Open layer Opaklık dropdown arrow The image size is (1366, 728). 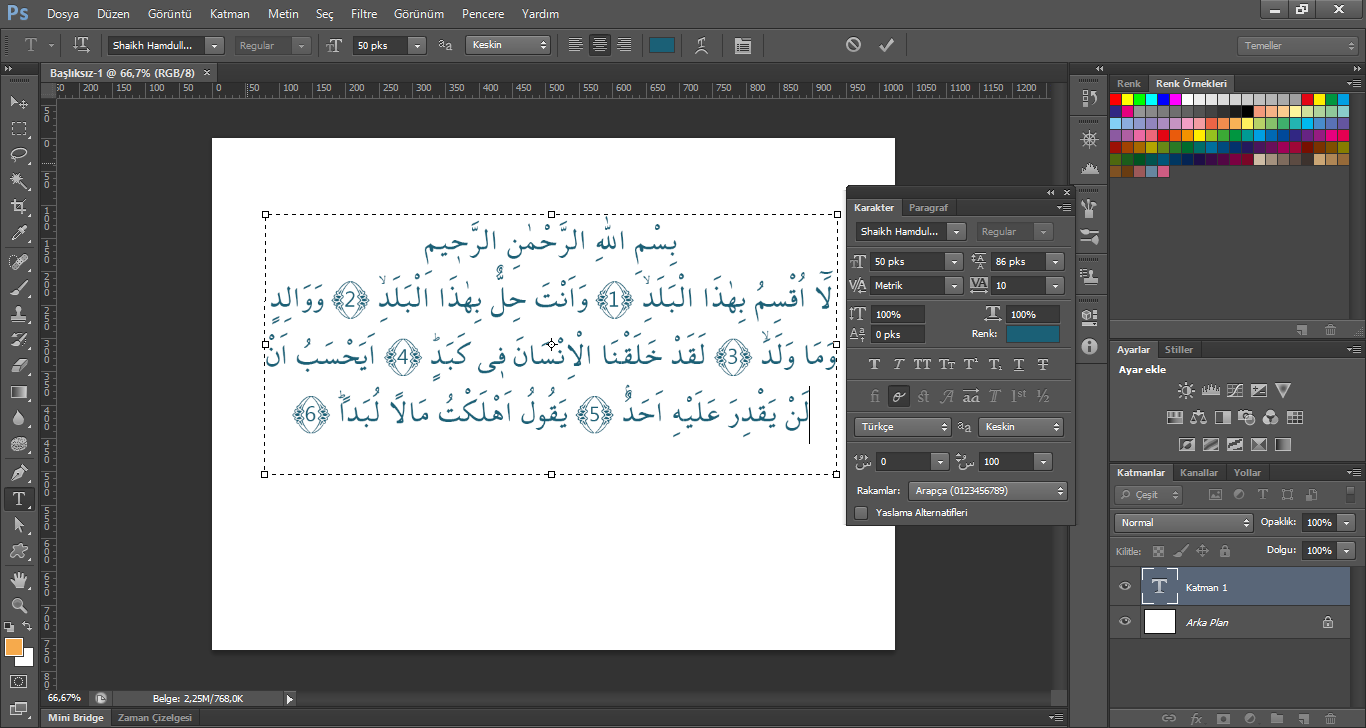pos(1347,522)
